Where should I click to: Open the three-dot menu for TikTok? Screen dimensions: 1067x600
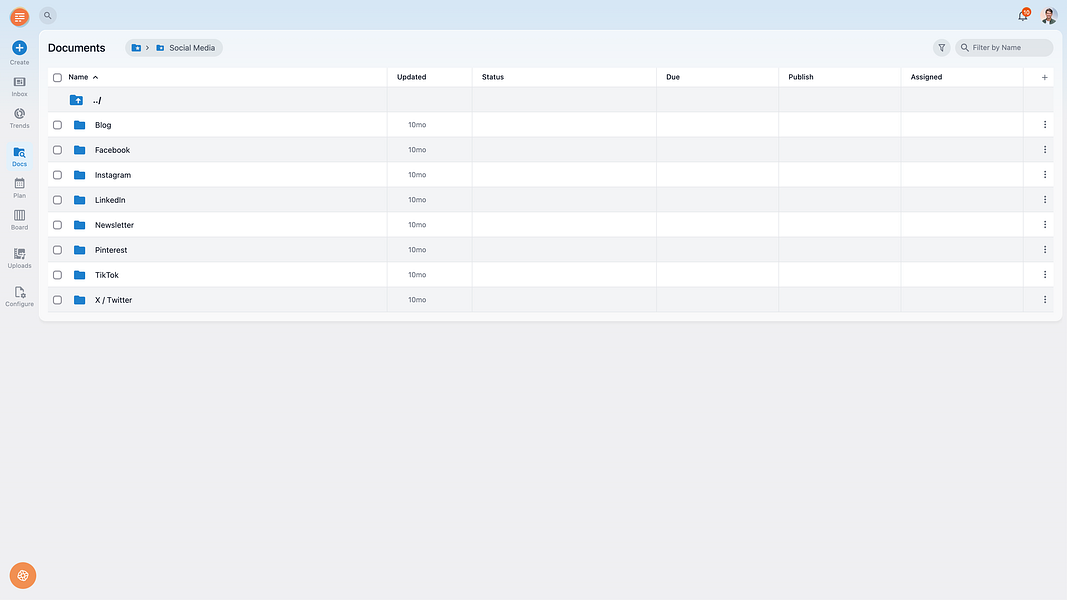pyautogui.click(x=1045, y=275)
